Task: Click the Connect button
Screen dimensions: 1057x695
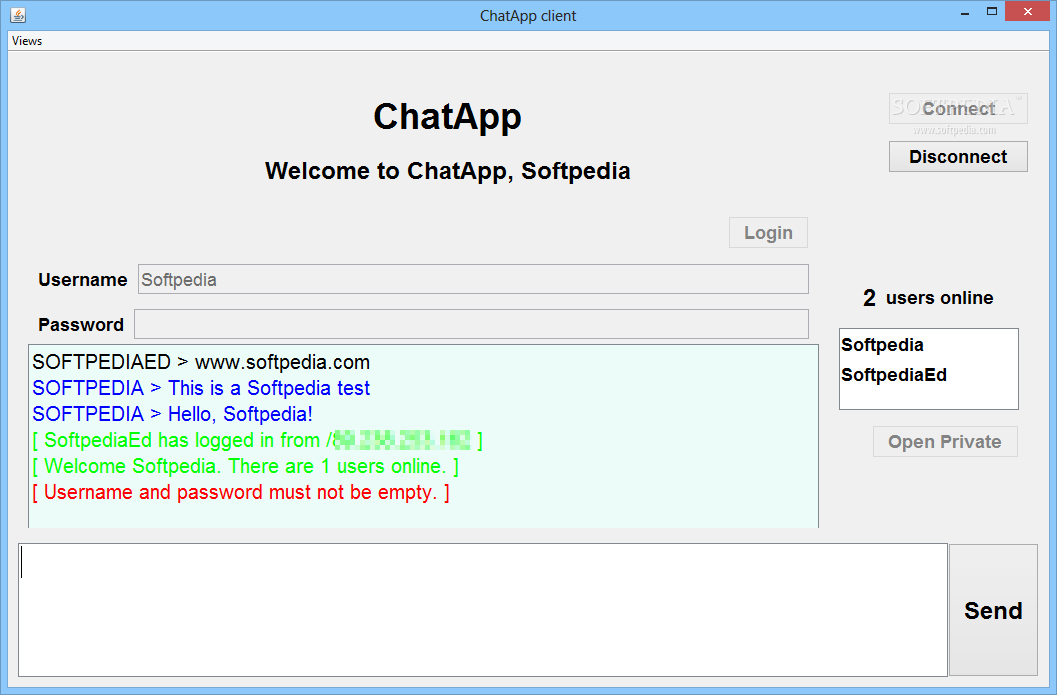Action: coord(958,109)
